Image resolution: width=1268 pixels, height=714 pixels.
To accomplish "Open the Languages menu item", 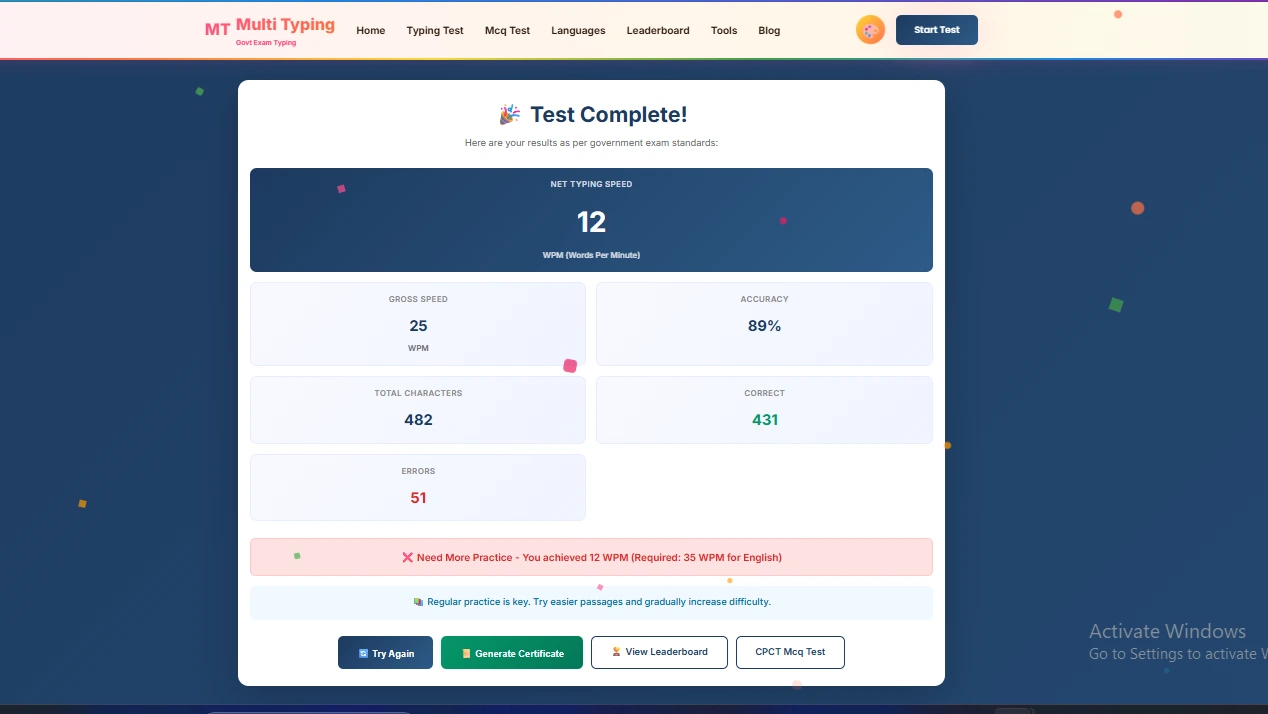I will coord(578,30).
